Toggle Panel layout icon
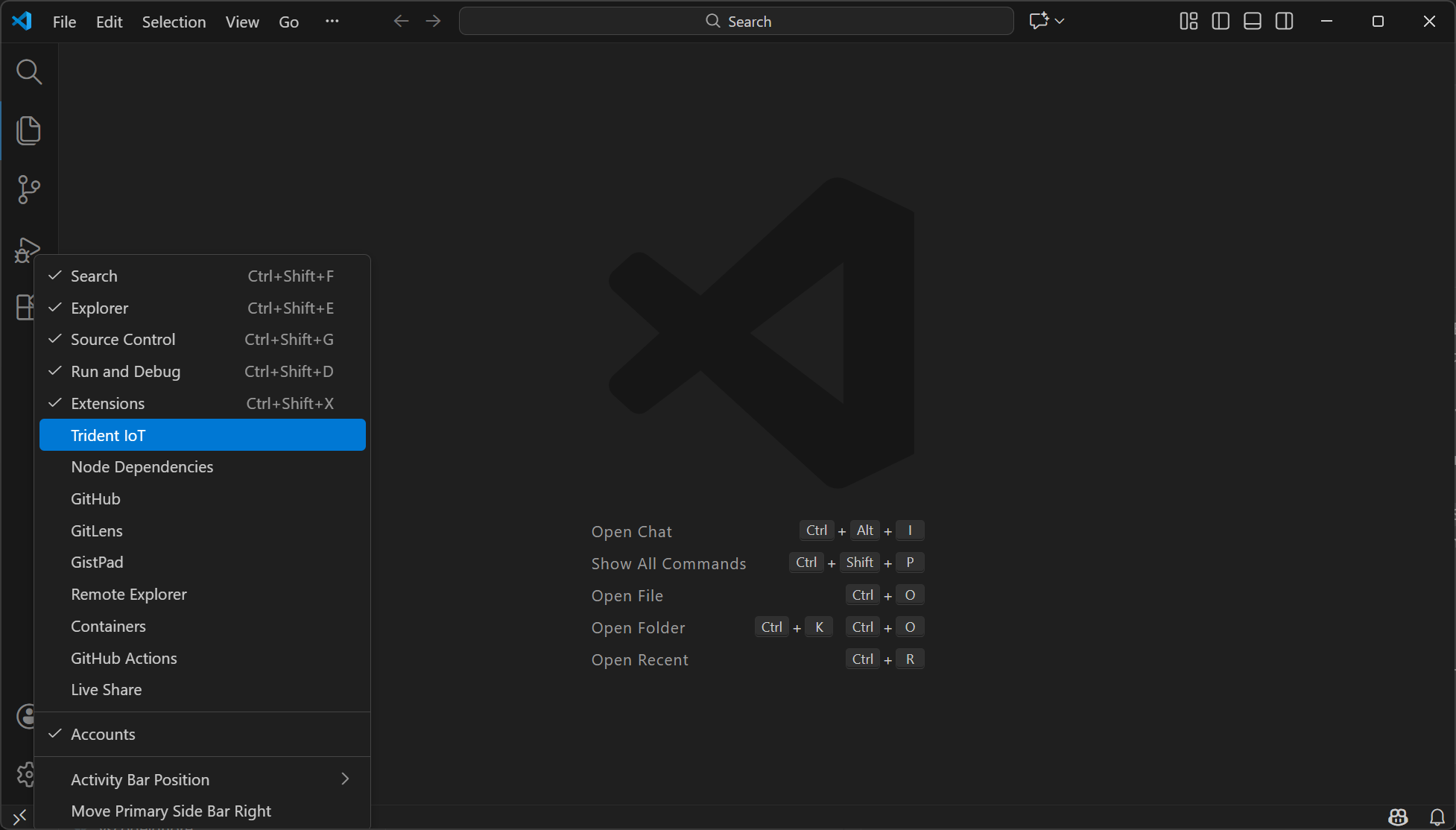 (1253, 21)
